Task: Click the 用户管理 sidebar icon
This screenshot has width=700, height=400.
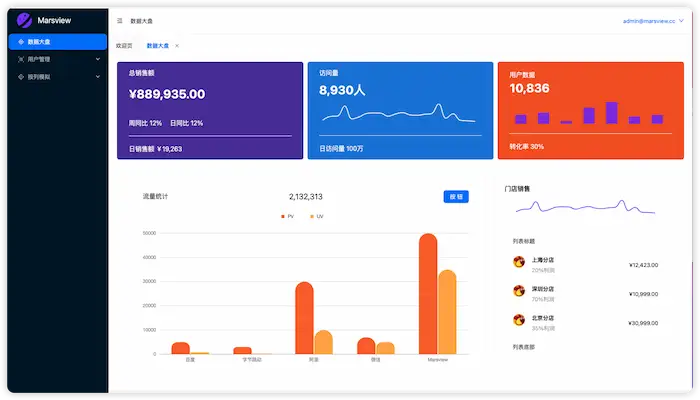Action: (x=21, y=59)
